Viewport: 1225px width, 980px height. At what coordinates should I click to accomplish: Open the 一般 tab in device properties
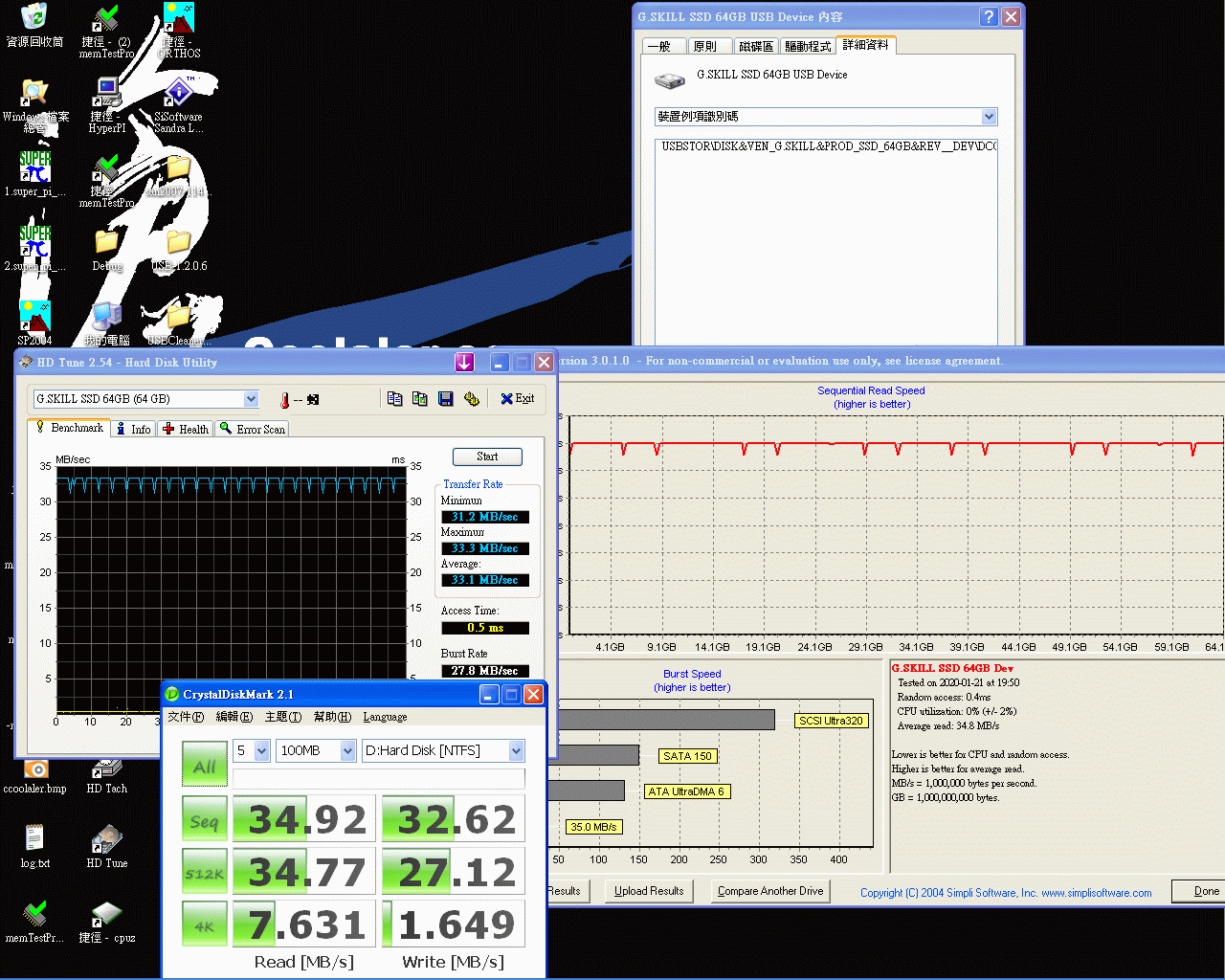click(x=663, y=46)
